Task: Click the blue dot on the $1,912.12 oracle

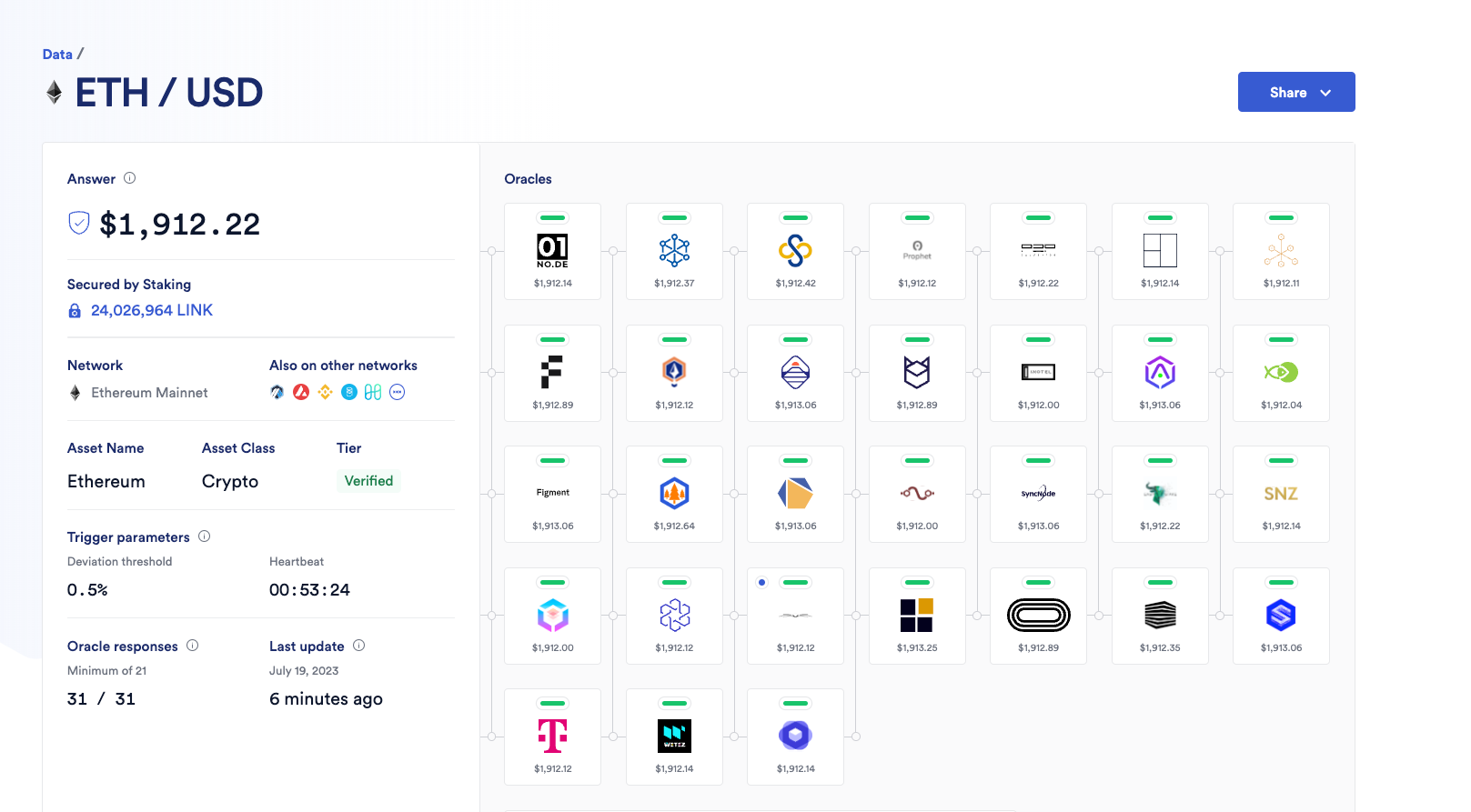Action: (762, 582)
